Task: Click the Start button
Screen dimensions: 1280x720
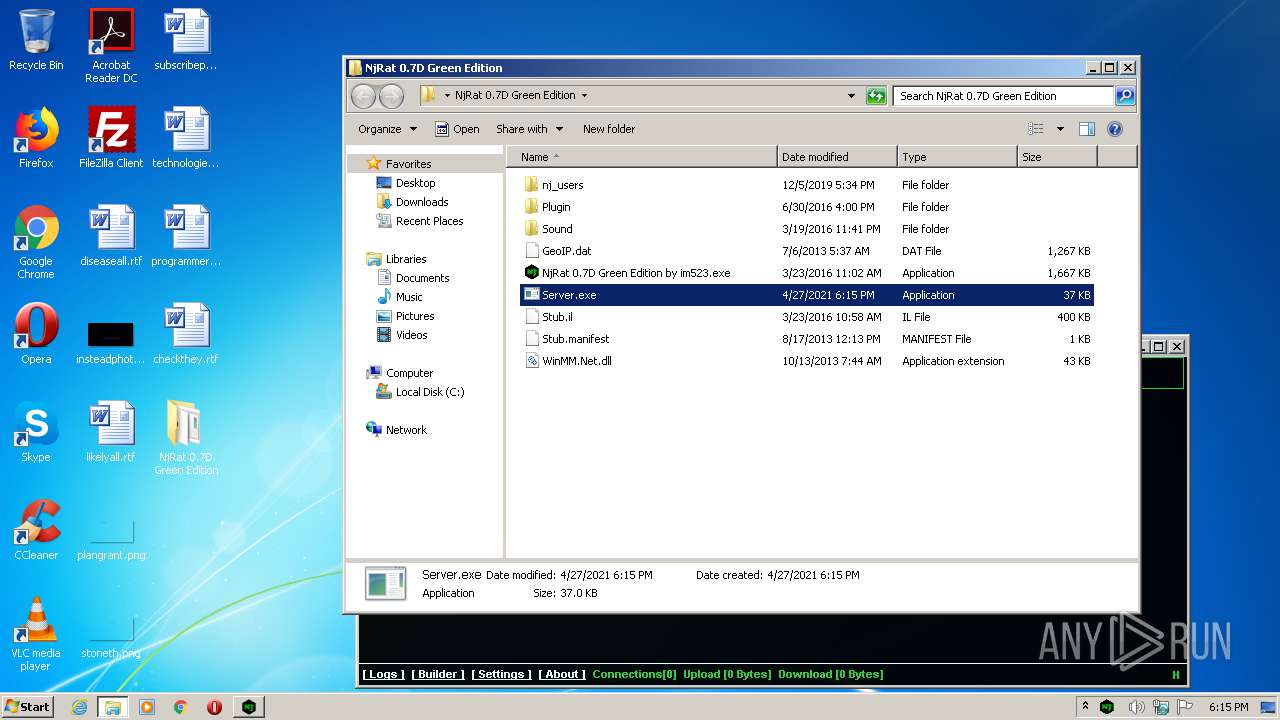Action: click(x=28, y=706)
